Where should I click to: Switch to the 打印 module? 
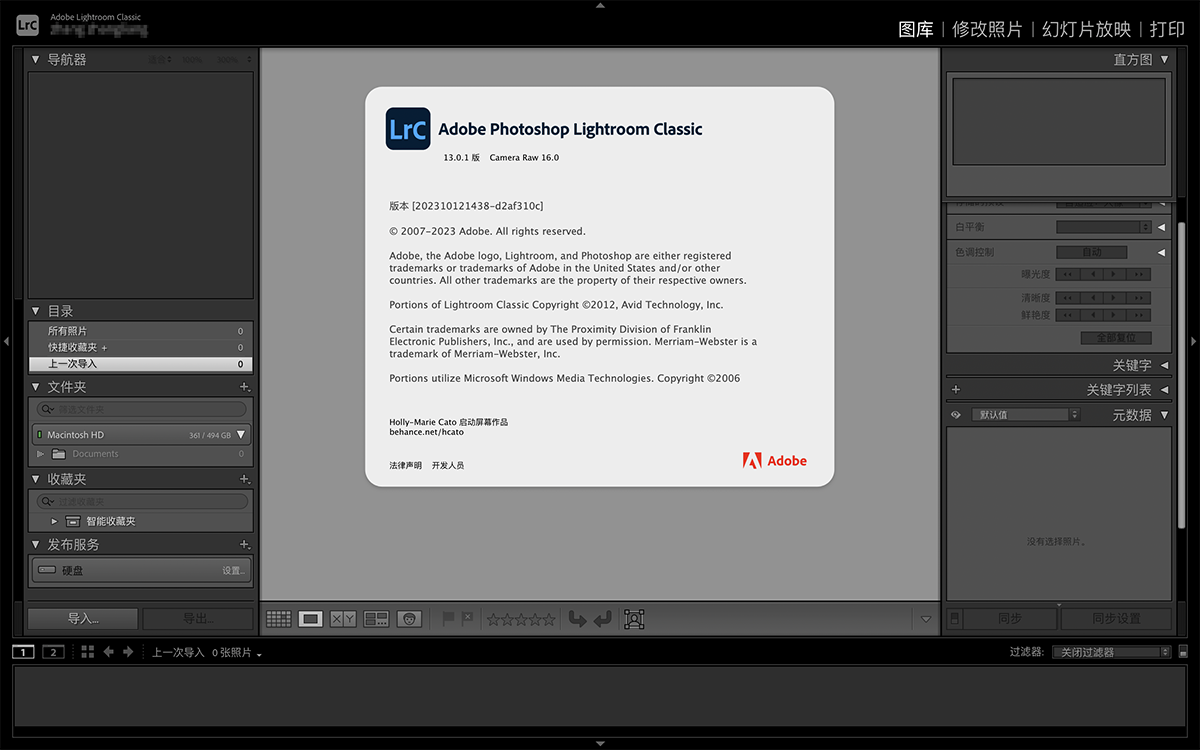[1167, 29]
